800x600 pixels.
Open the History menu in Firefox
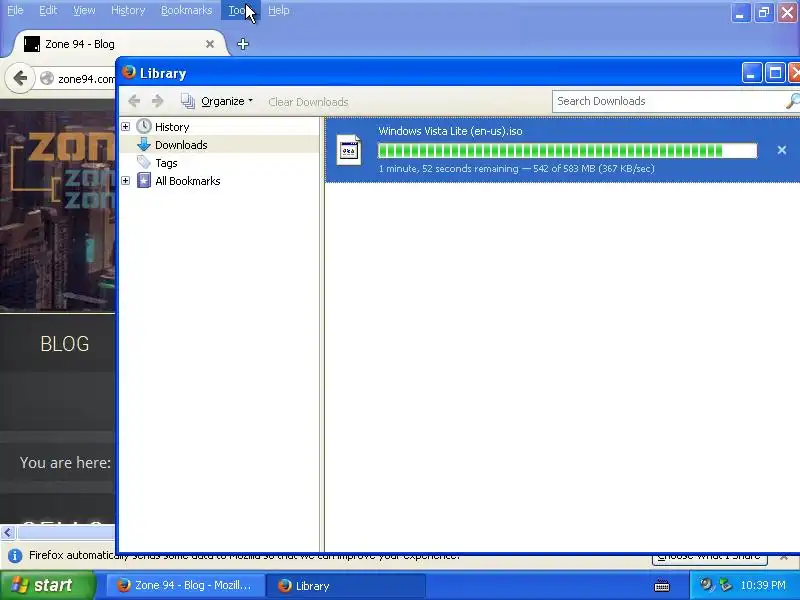click(x=128, y=10)
